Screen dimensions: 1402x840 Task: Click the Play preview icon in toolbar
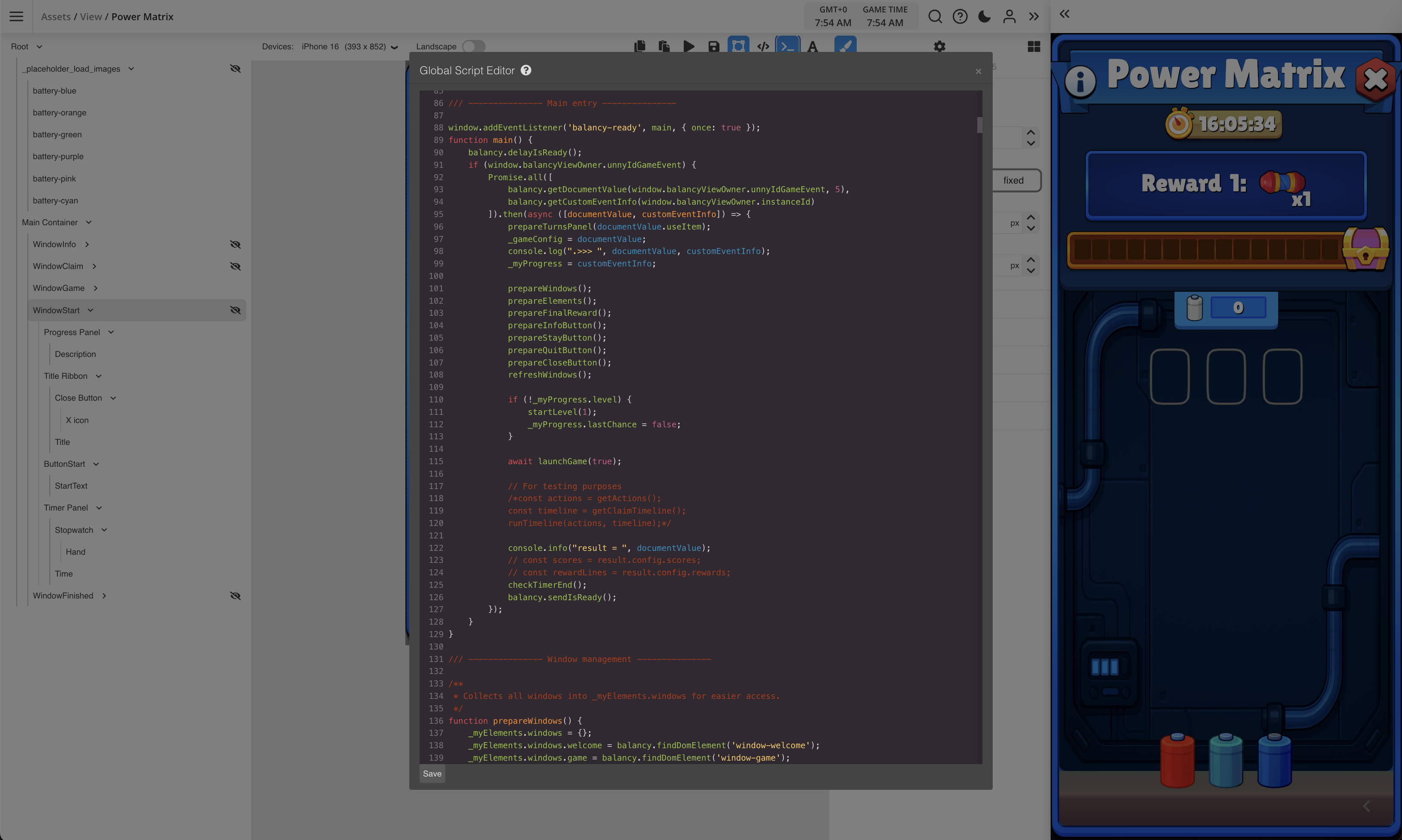coord(689,46)
